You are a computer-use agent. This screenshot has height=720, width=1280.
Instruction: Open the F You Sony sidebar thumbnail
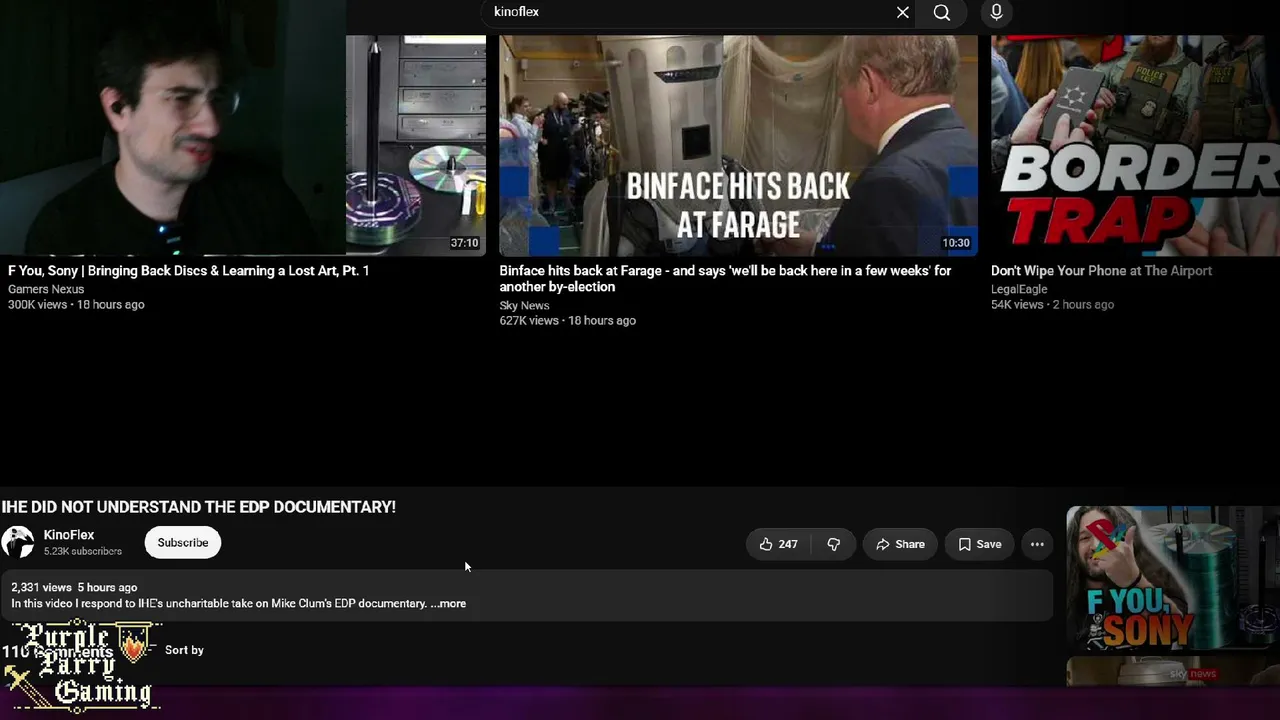pos(1173,578)
